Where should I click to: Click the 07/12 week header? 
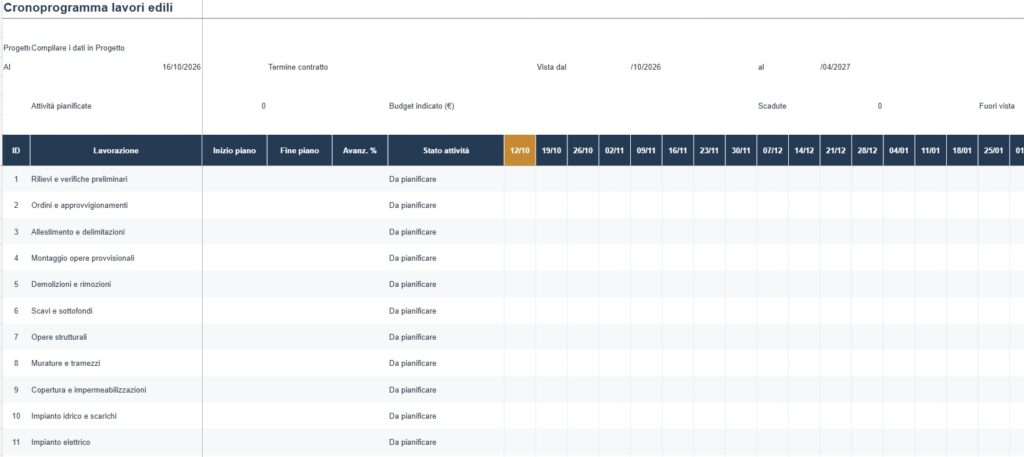tap(773, 150)
